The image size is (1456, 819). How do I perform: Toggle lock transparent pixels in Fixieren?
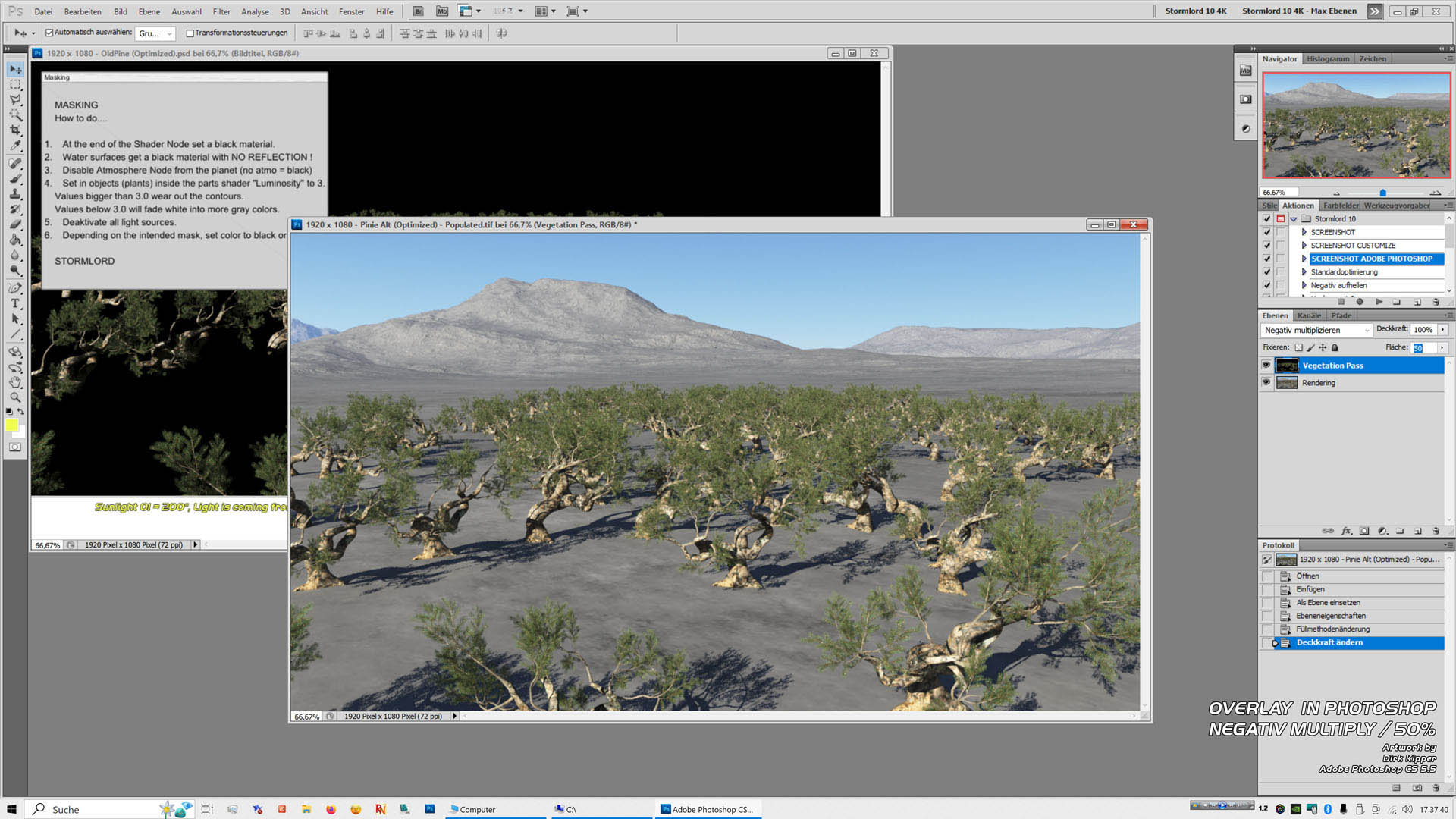pos(1299,347)
